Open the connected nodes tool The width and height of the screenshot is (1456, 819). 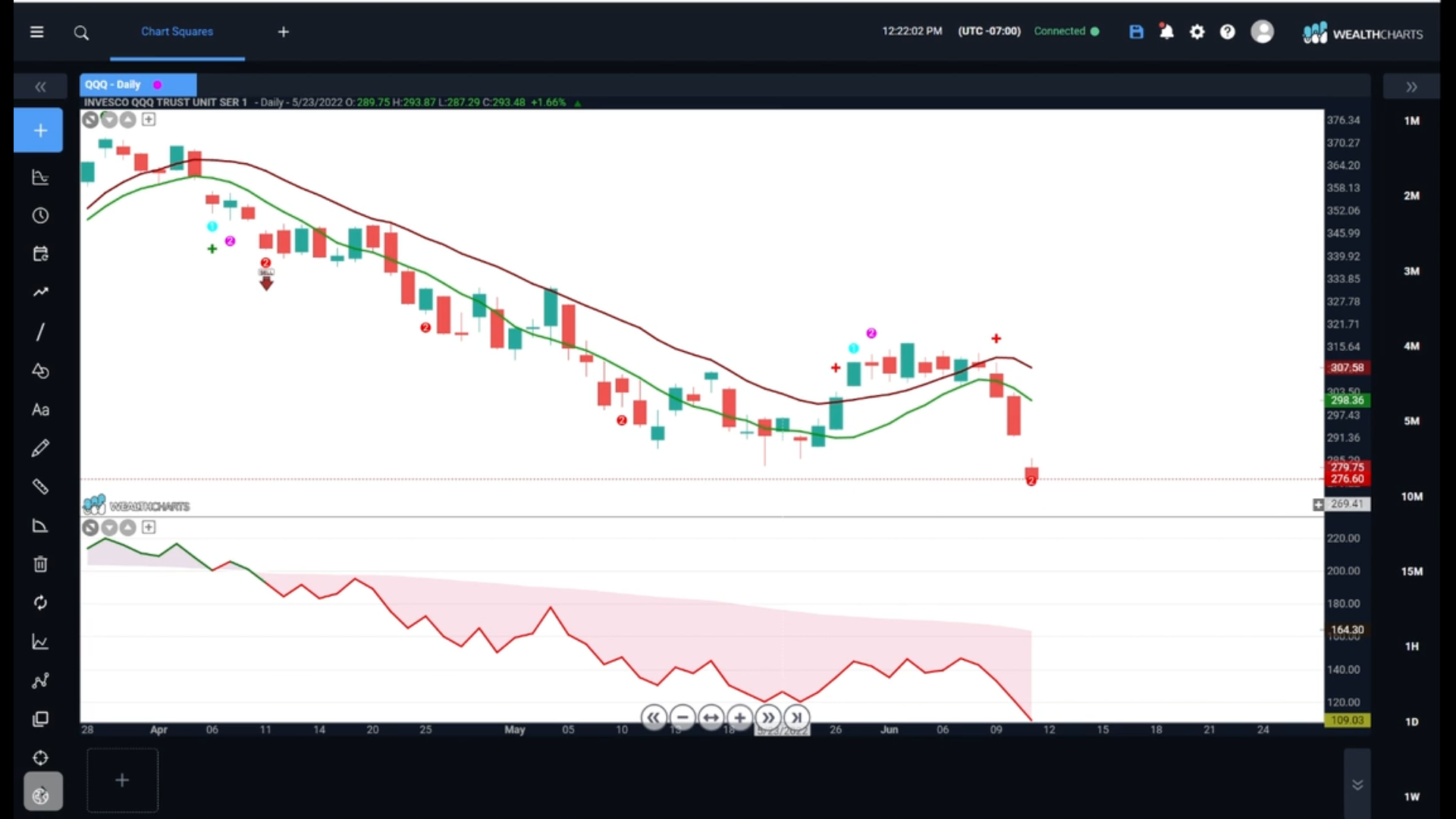click(40, 681)
